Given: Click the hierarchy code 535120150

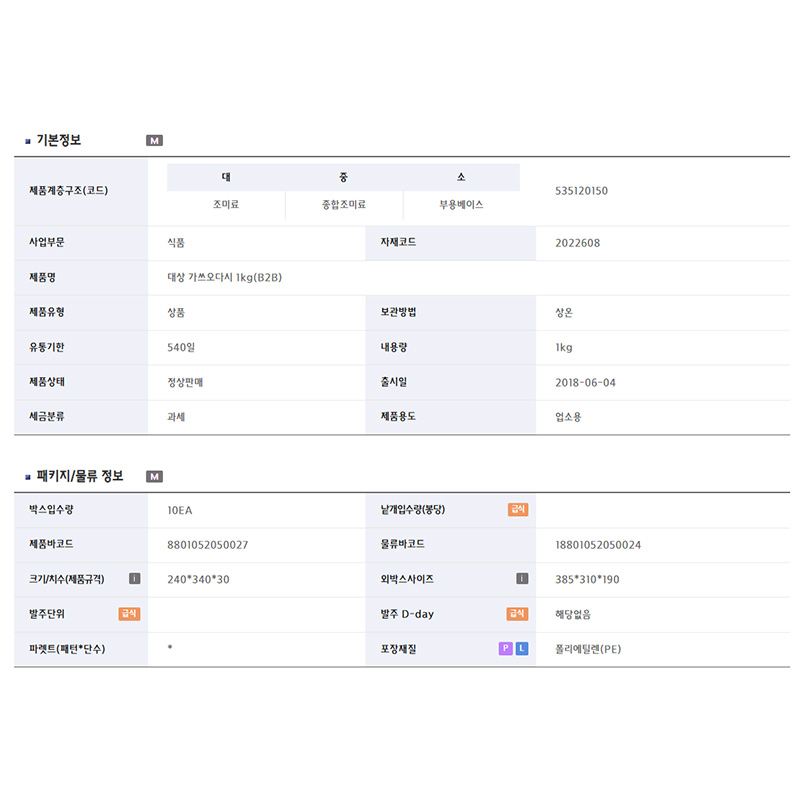Looking at the screenshot, I should [x=581, y=191].
